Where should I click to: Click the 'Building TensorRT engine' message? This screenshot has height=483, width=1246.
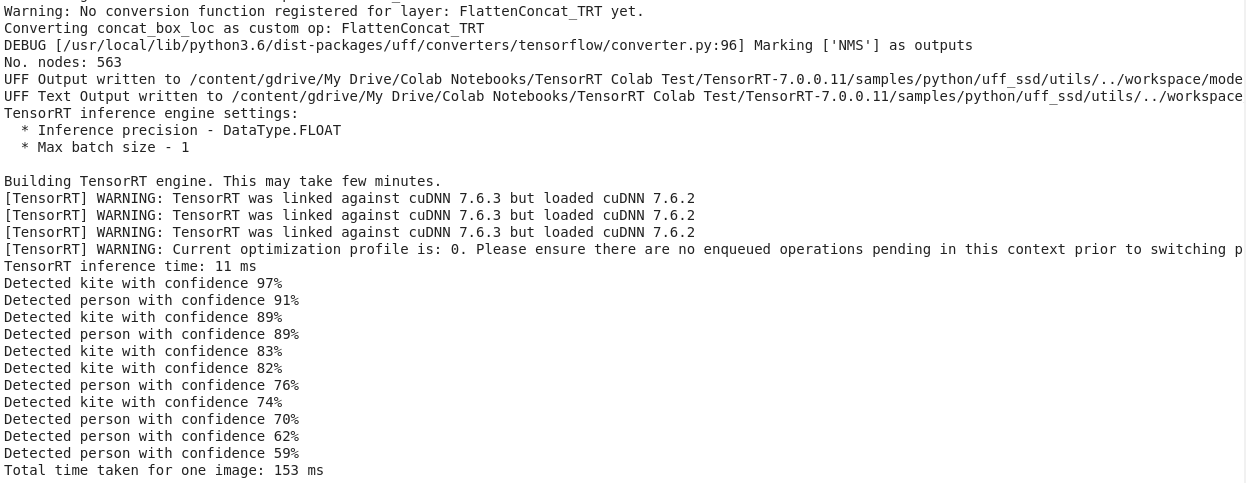tap(222, 181)
